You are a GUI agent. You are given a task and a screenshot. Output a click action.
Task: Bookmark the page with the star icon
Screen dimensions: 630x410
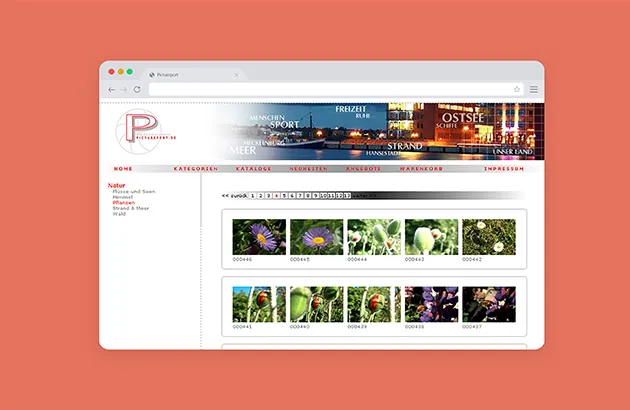(517, 90)
